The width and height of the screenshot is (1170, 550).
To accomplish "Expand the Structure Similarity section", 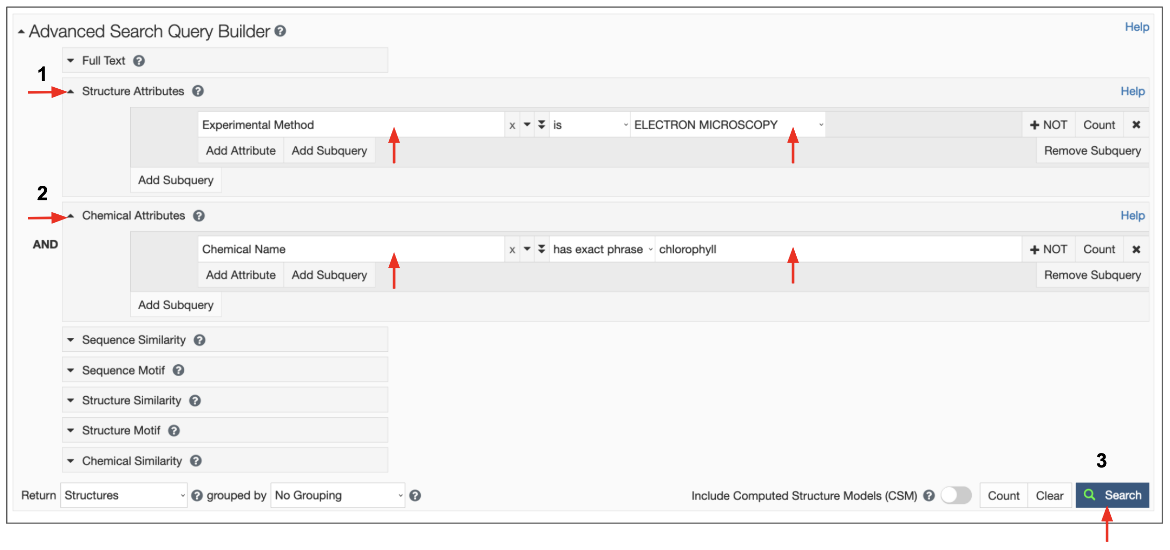I will click(131, 400).
